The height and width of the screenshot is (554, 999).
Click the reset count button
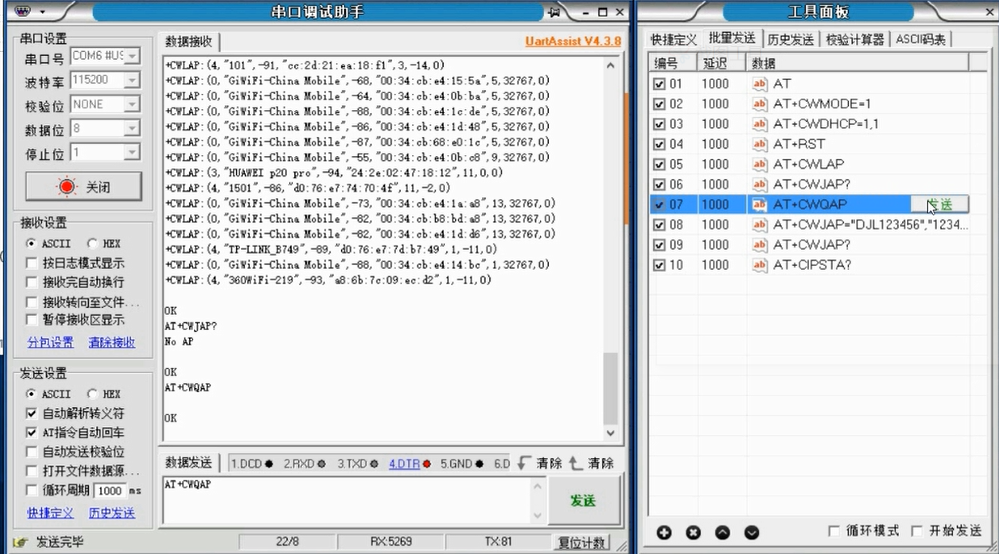(581, 543)
